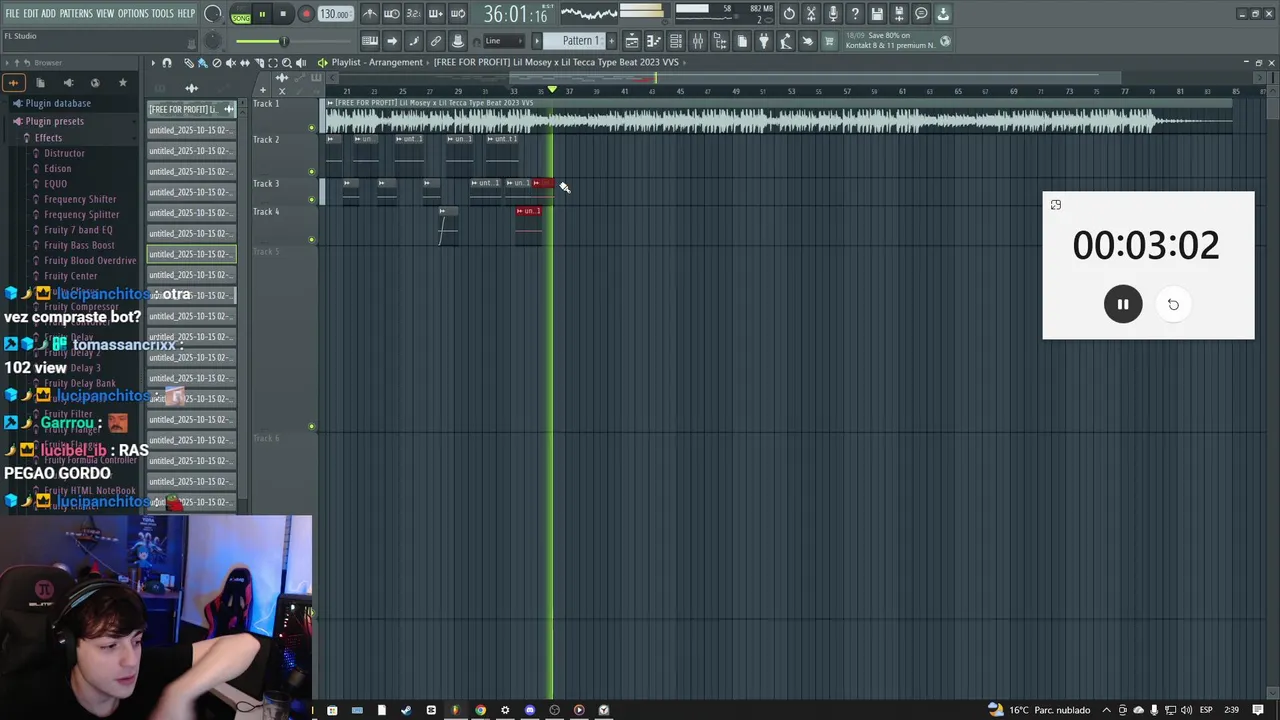1280x720 pixels.
Task: Open the Playlist view icon
Action: coord(632,41)
